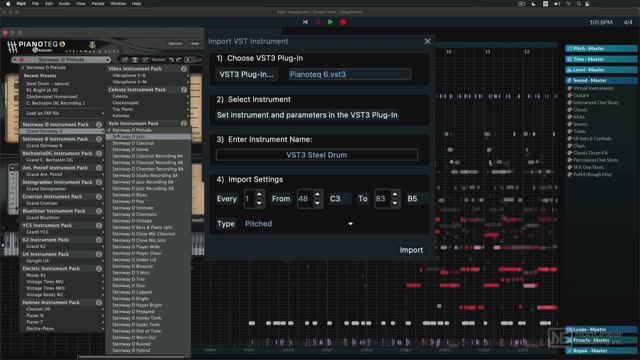Show info for Steinway D Instrument Pack

point(99,124)
